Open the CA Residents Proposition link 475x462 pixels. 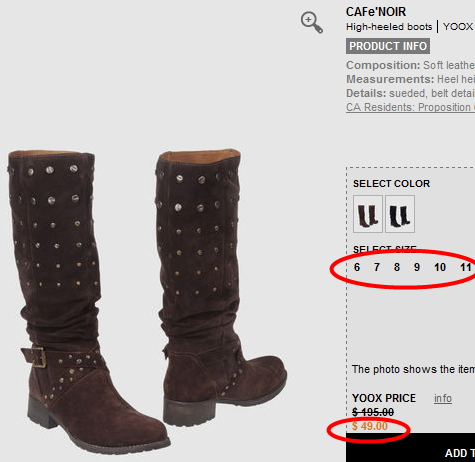coord(410,107)
